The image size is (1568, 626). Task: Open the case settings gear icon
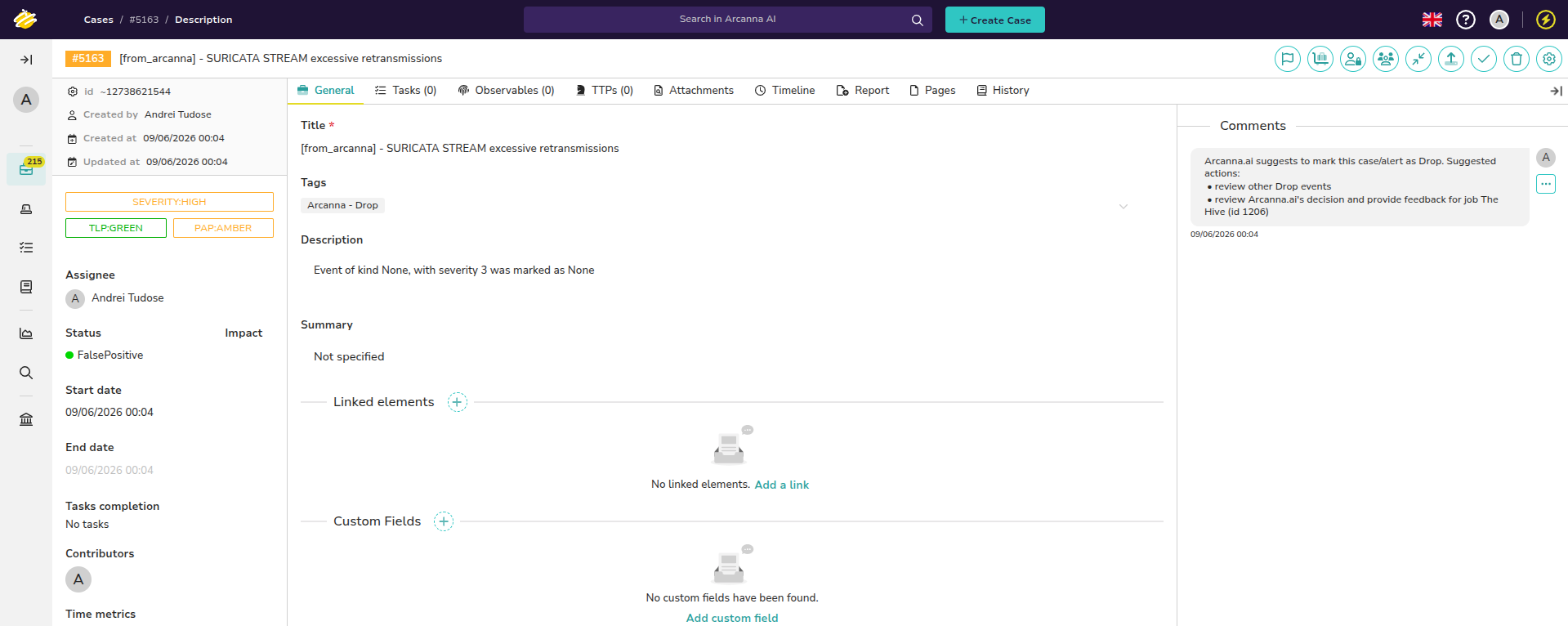[1549, 59]
